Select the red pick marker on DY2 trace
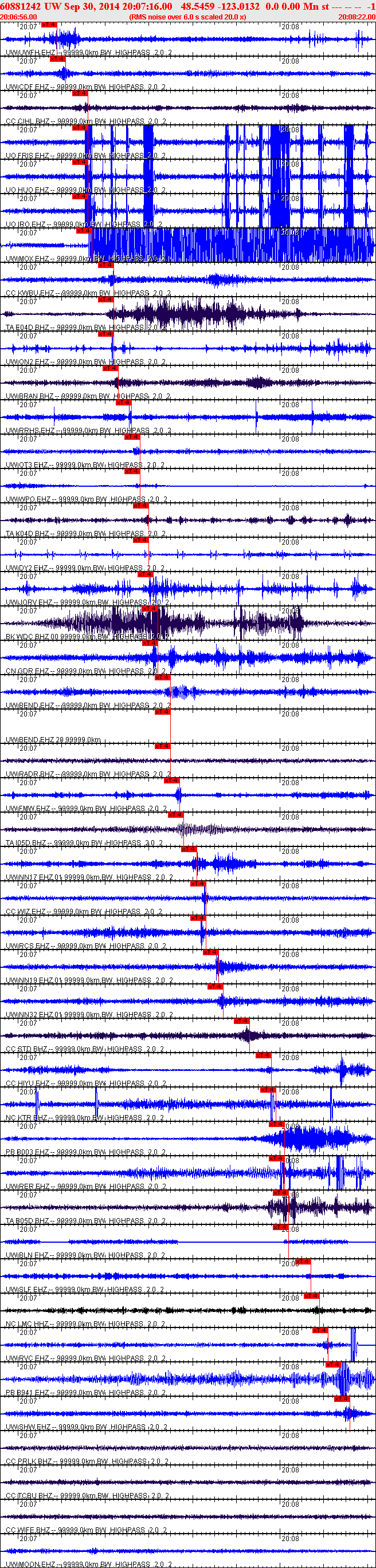The height and width of the screenshot is (1568, 376). 141,541
